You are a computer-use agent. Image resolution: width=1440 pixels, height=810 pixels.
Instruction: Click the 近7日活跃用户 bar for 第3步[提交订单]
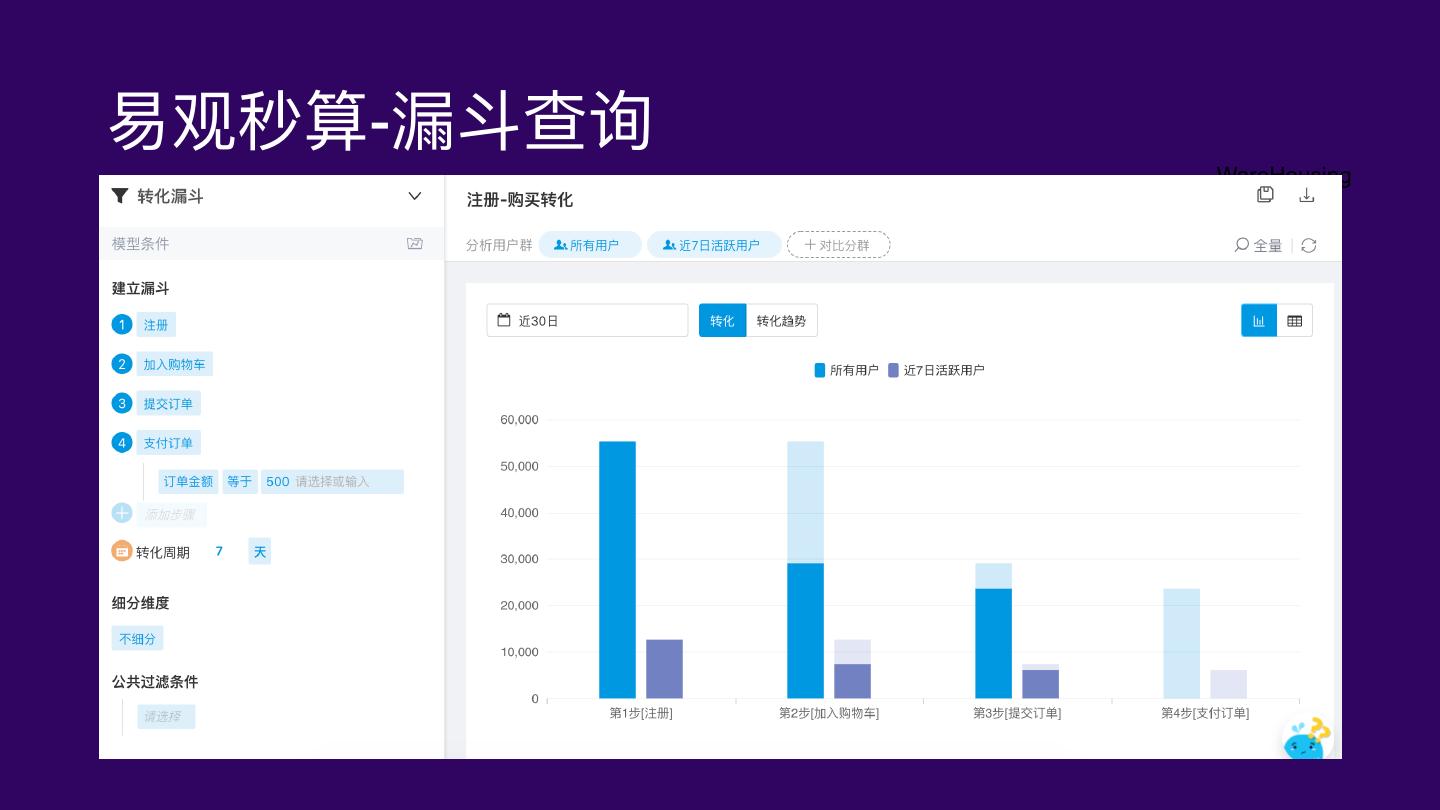click(x=1040, y=684)
